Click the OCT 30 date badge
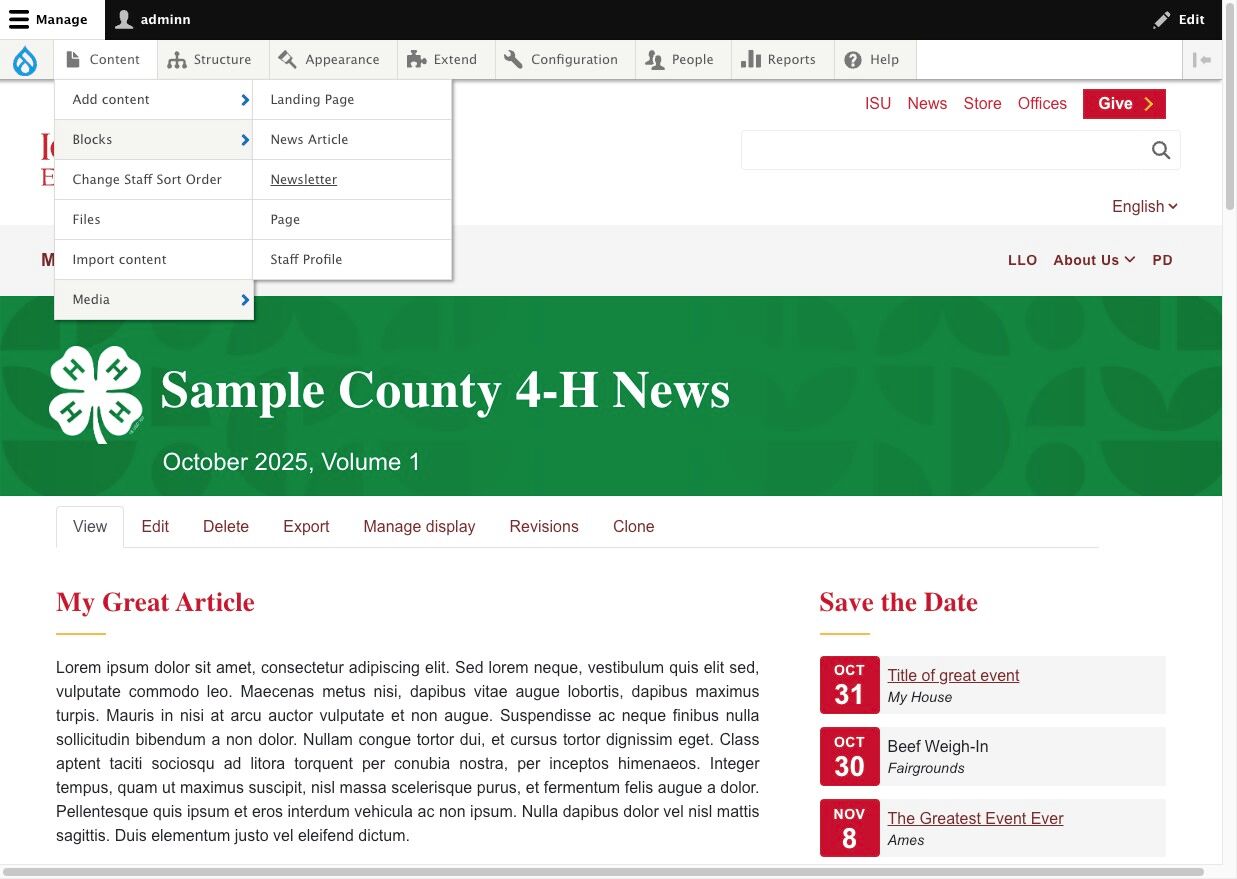 click(x=849, y=756)
